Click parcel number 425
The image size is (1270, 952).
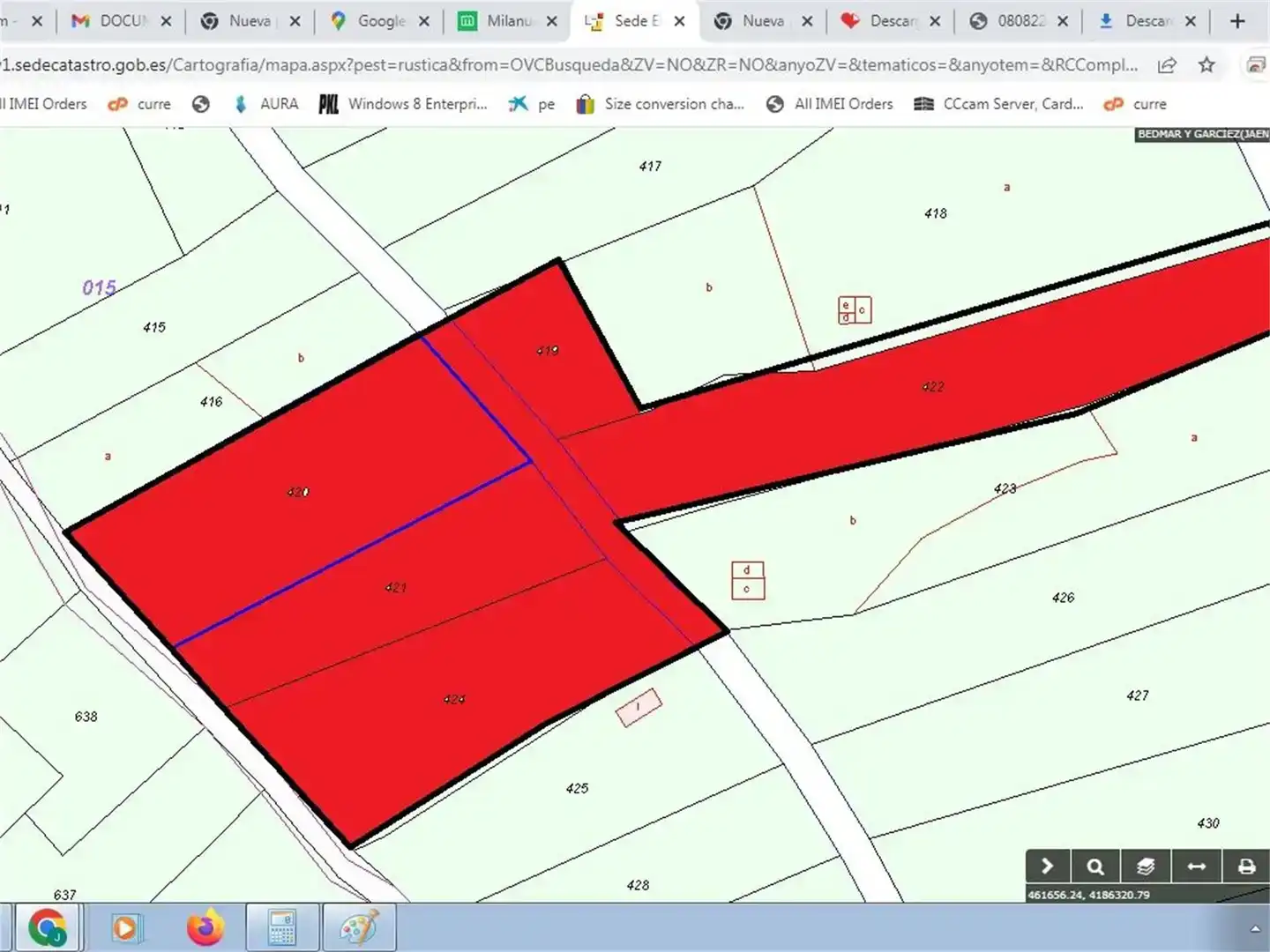tap(577, 788)
